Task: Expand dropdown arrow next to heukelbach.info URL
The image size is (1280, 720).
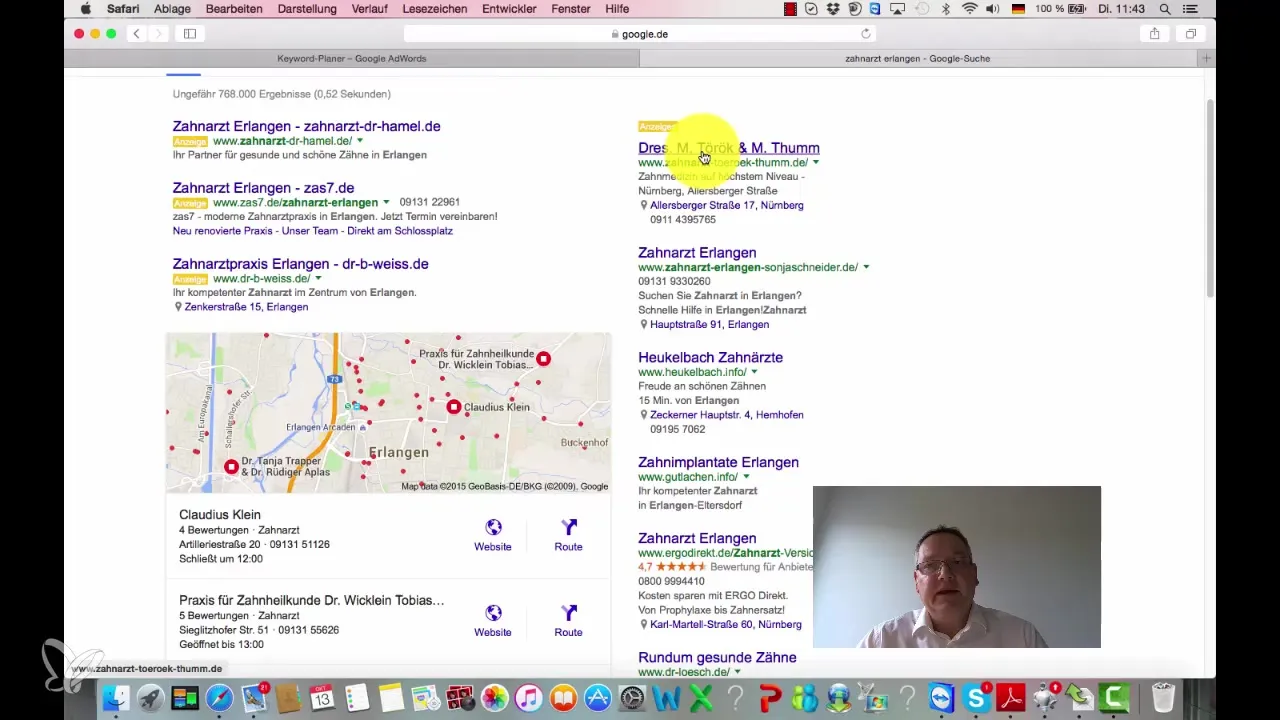Action: (x=754, y=372)
